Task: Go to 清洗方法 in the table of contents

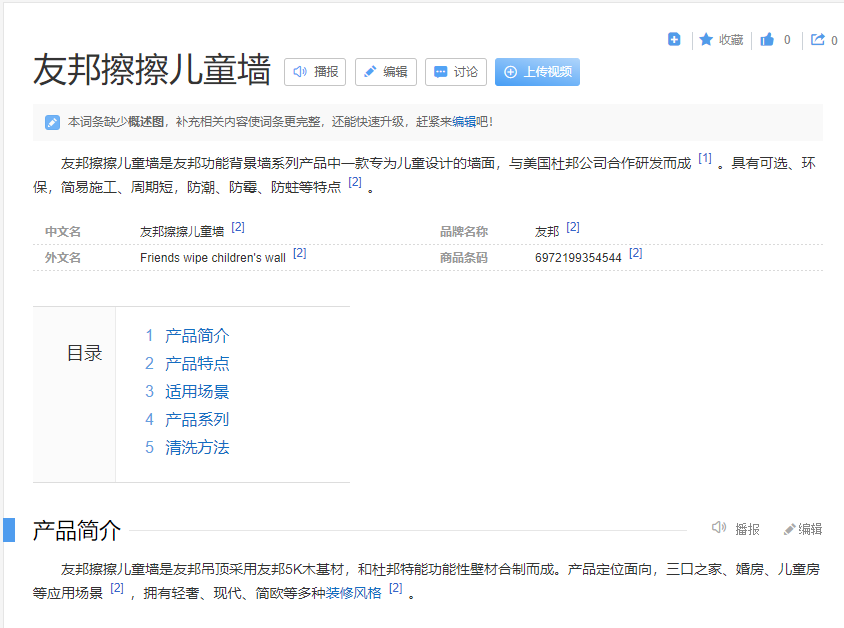Action: tap(197, 448)
